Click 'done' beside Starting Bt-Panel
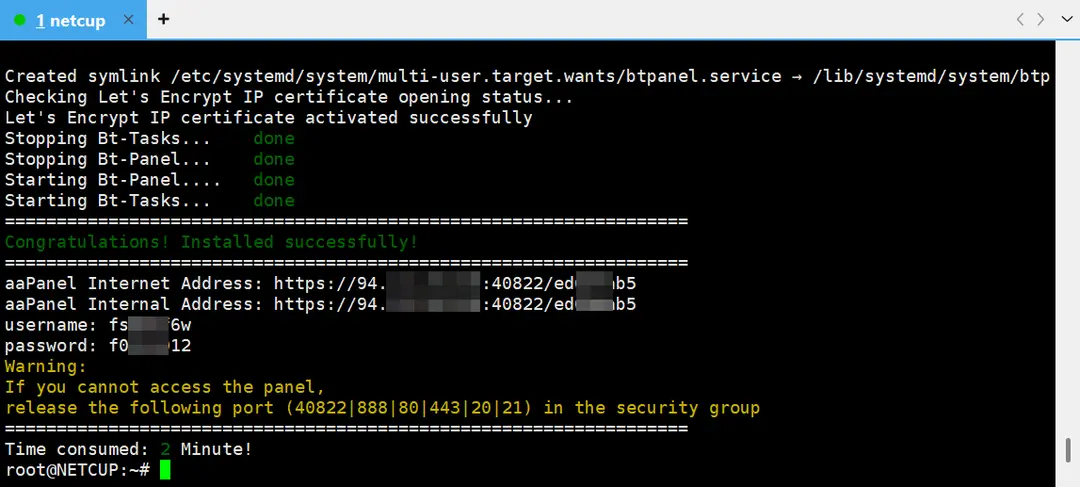Screen dimensions: 1080x487 click(273, 180)
